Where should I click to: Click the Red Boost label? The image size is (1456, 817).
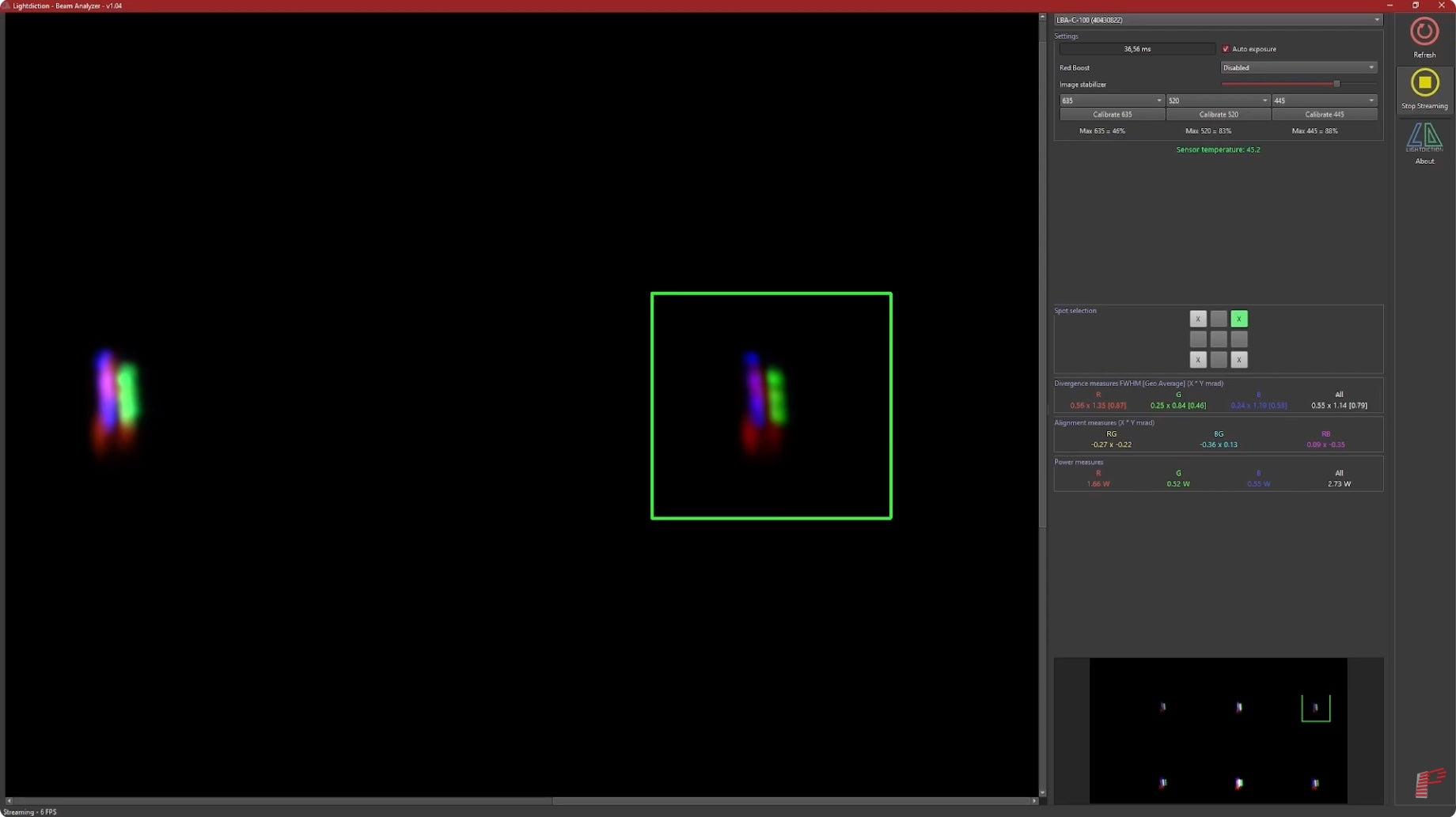[x=1075, y=68]
